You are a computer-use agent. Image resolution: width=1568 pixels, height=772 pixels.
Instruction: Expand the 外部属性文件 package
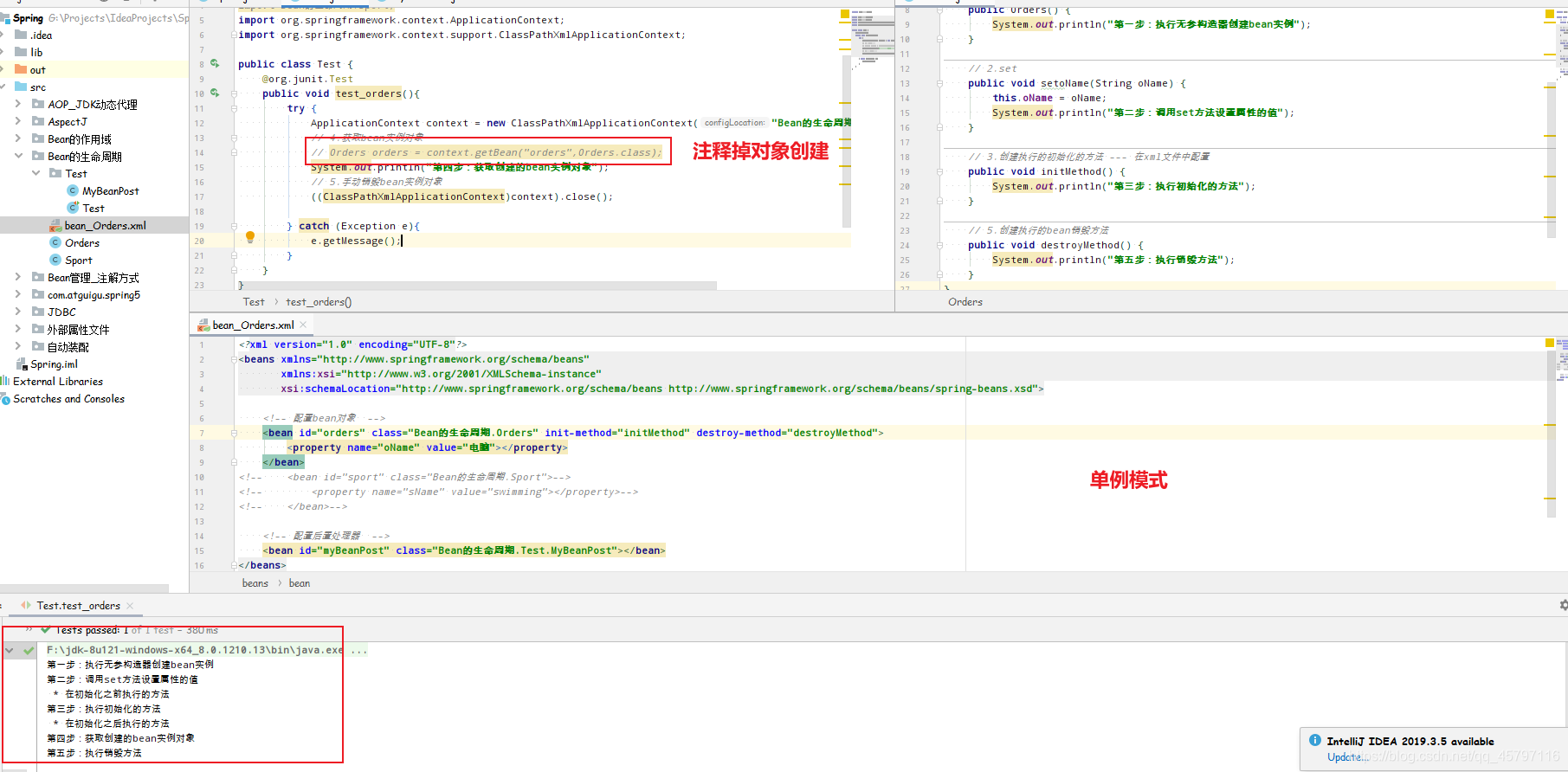tap(18, 329)
